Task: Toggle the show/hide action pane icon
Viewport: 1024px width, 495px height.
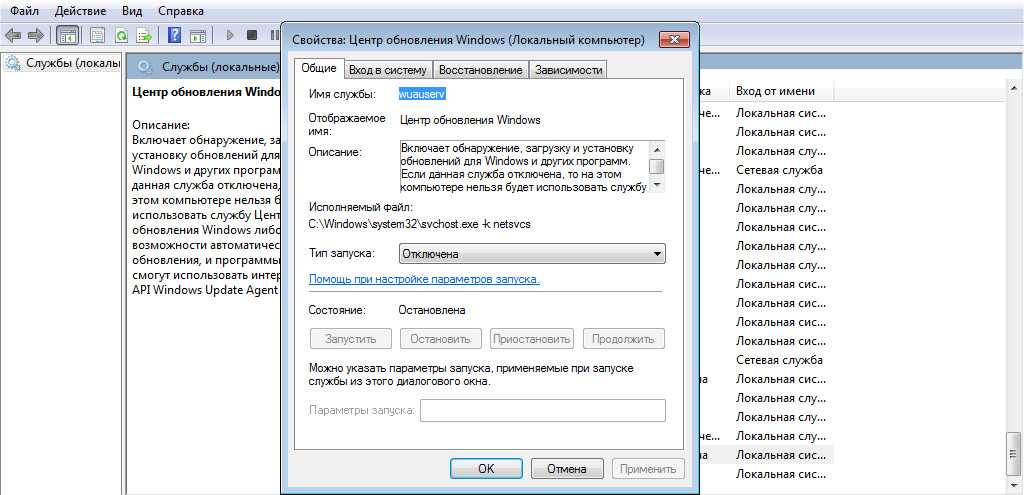Action: [197, 35]
